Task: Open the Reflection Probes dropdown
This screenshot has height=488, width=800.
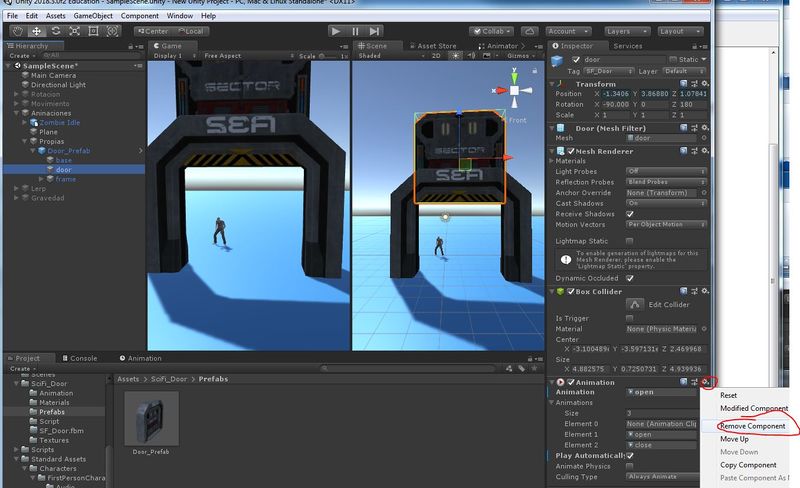Action: tap(666, 182)
